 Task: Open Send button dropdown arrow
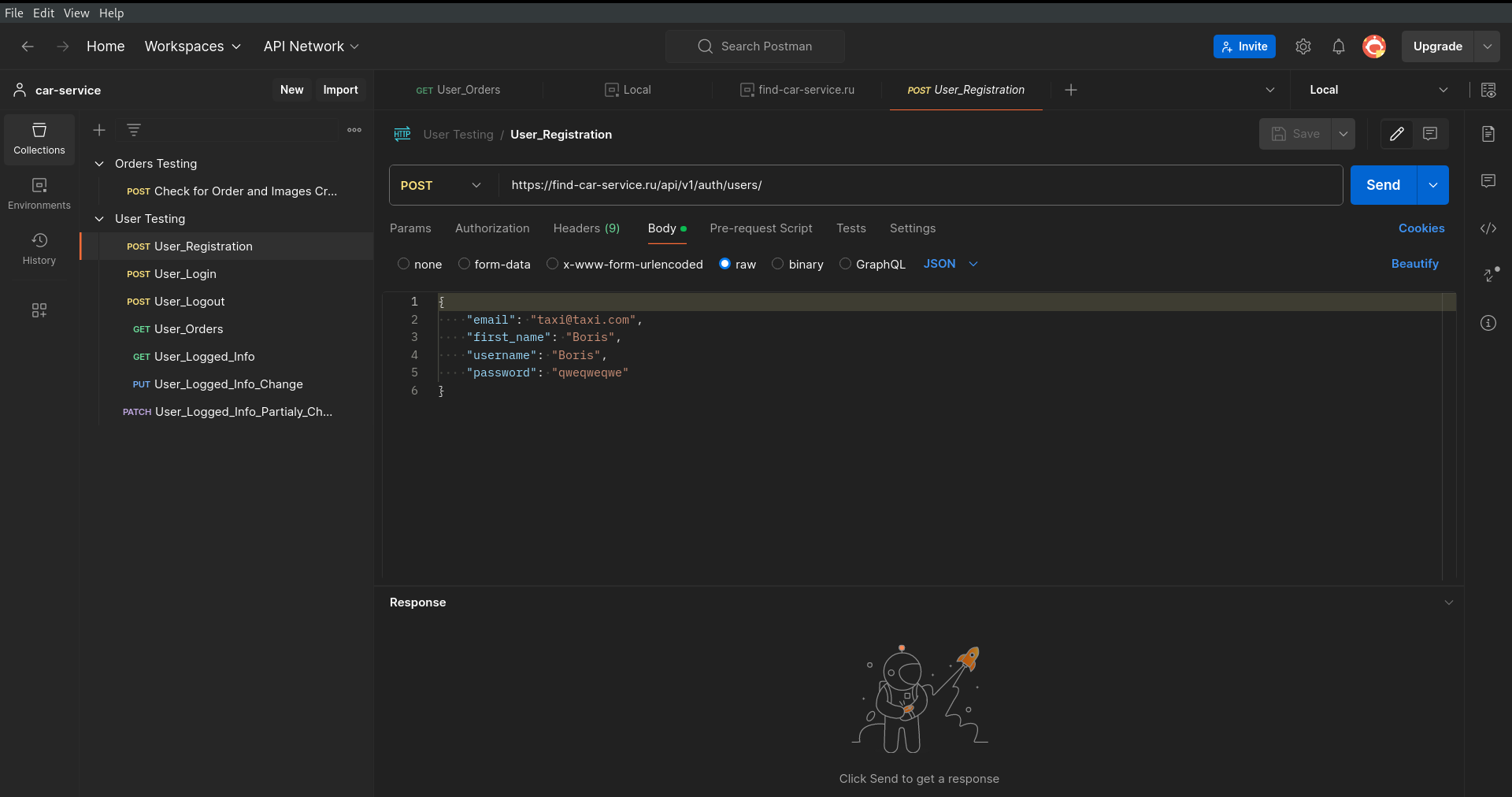(1433, 185)
